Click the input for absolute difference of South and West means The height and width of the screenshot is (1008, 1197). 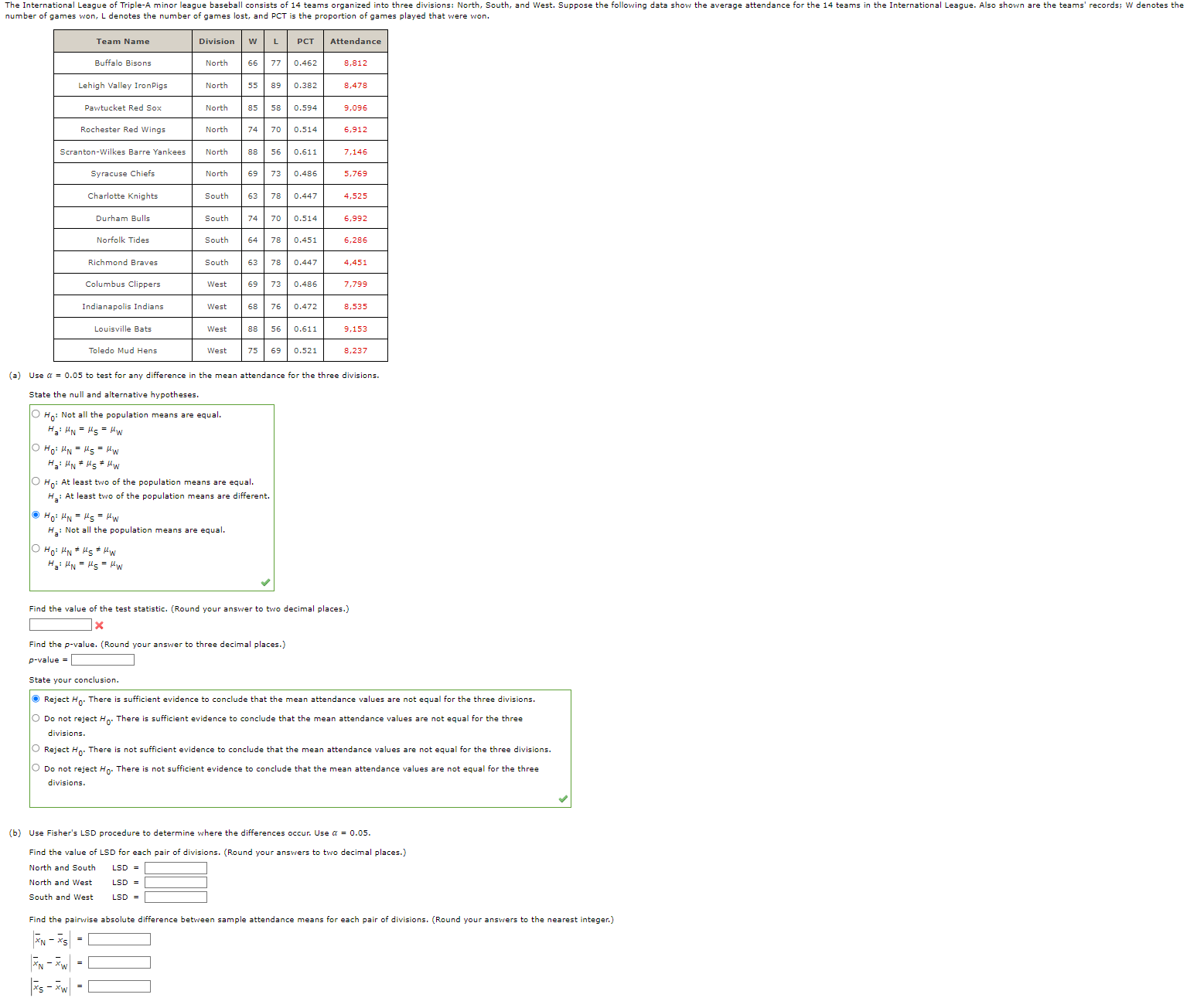(118, 986)
